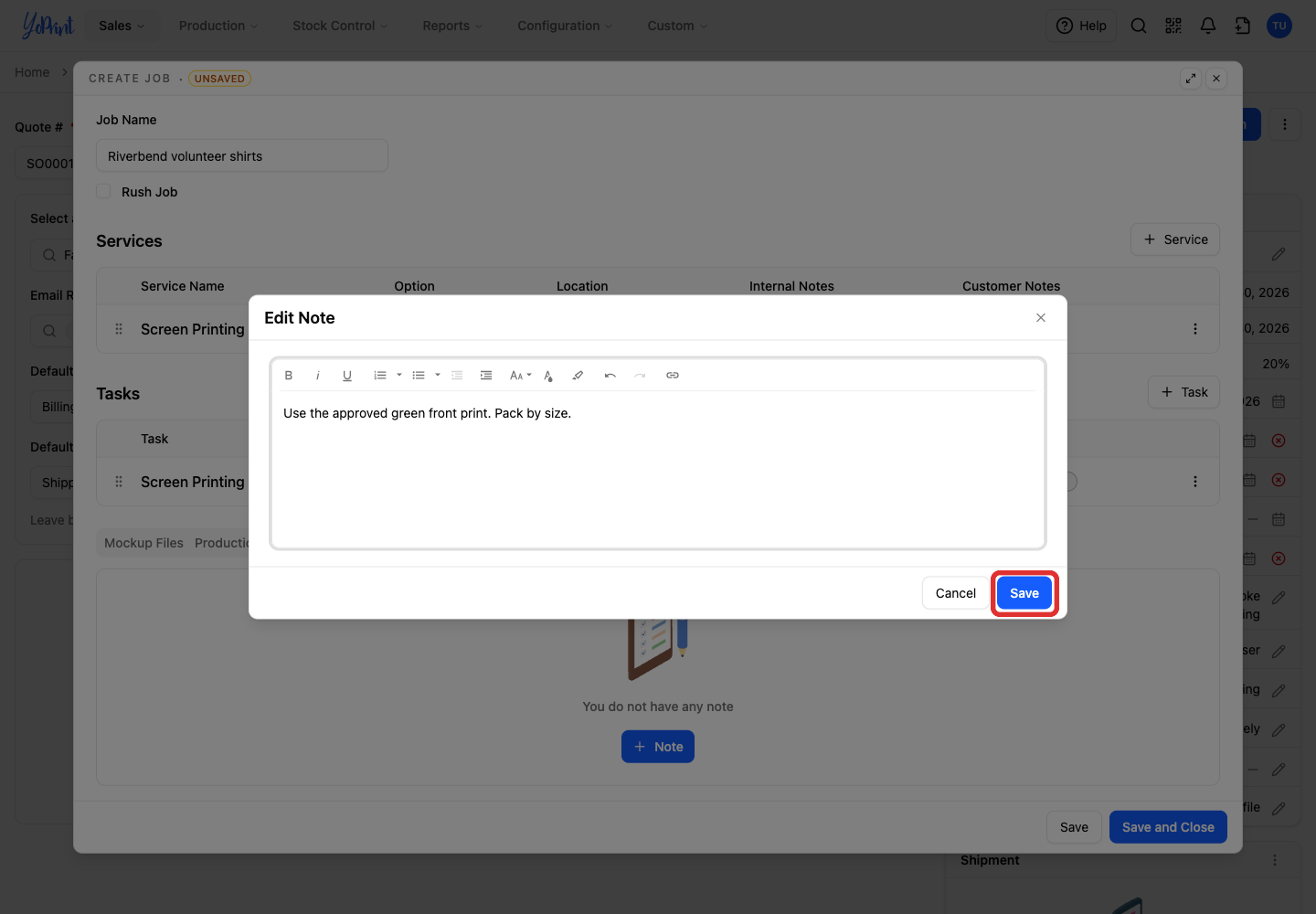Open the Configuration menu

pos(565,26)
